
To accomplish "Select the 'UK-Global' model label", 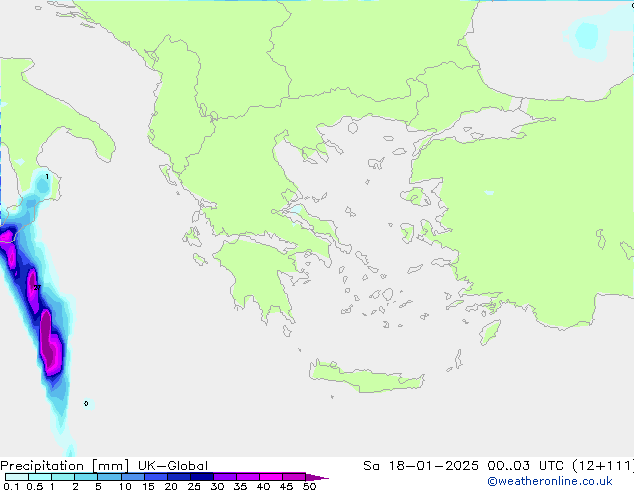I will coord(173,466).
